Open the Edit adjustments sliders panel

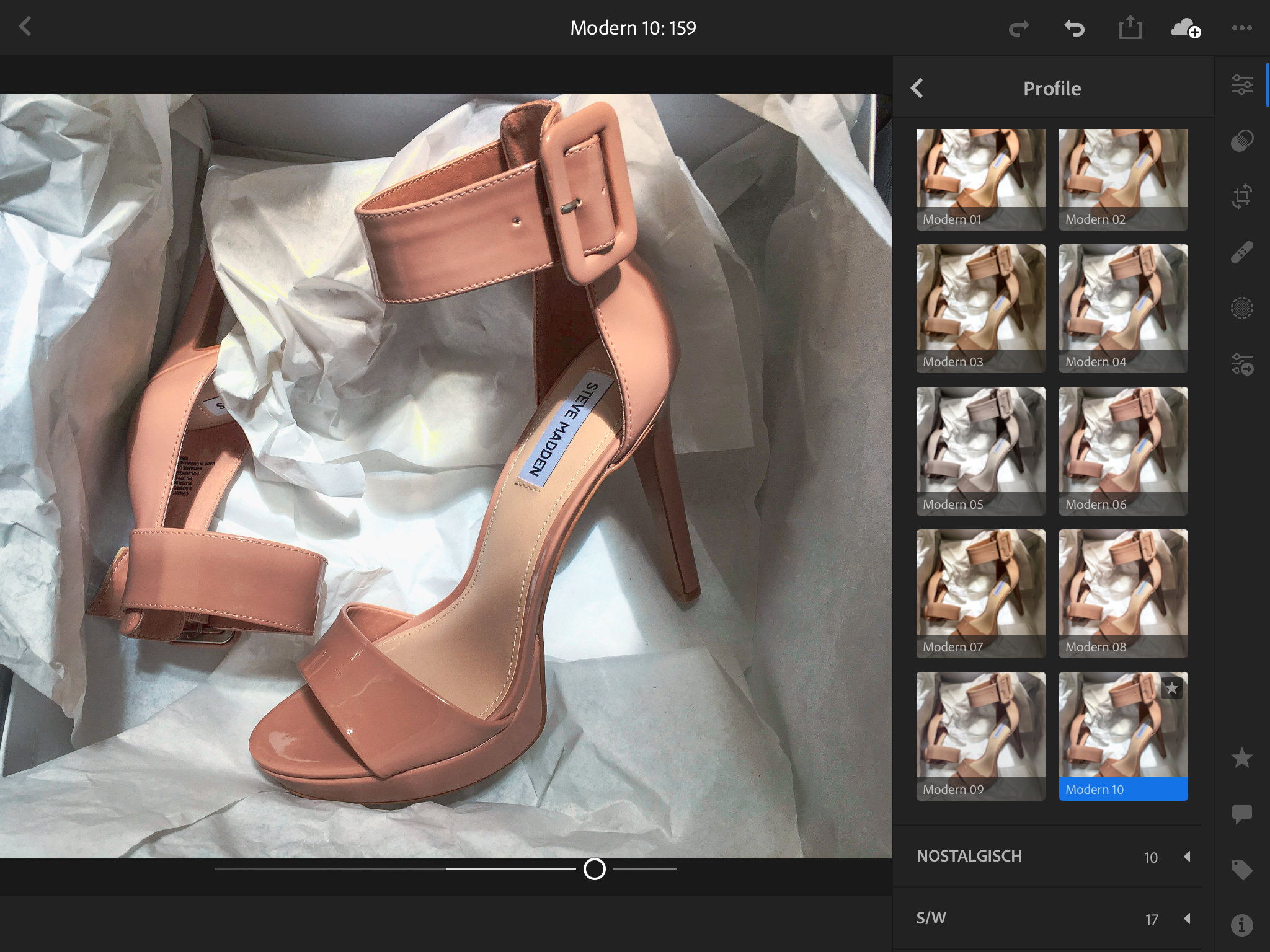coord(1241,85)
